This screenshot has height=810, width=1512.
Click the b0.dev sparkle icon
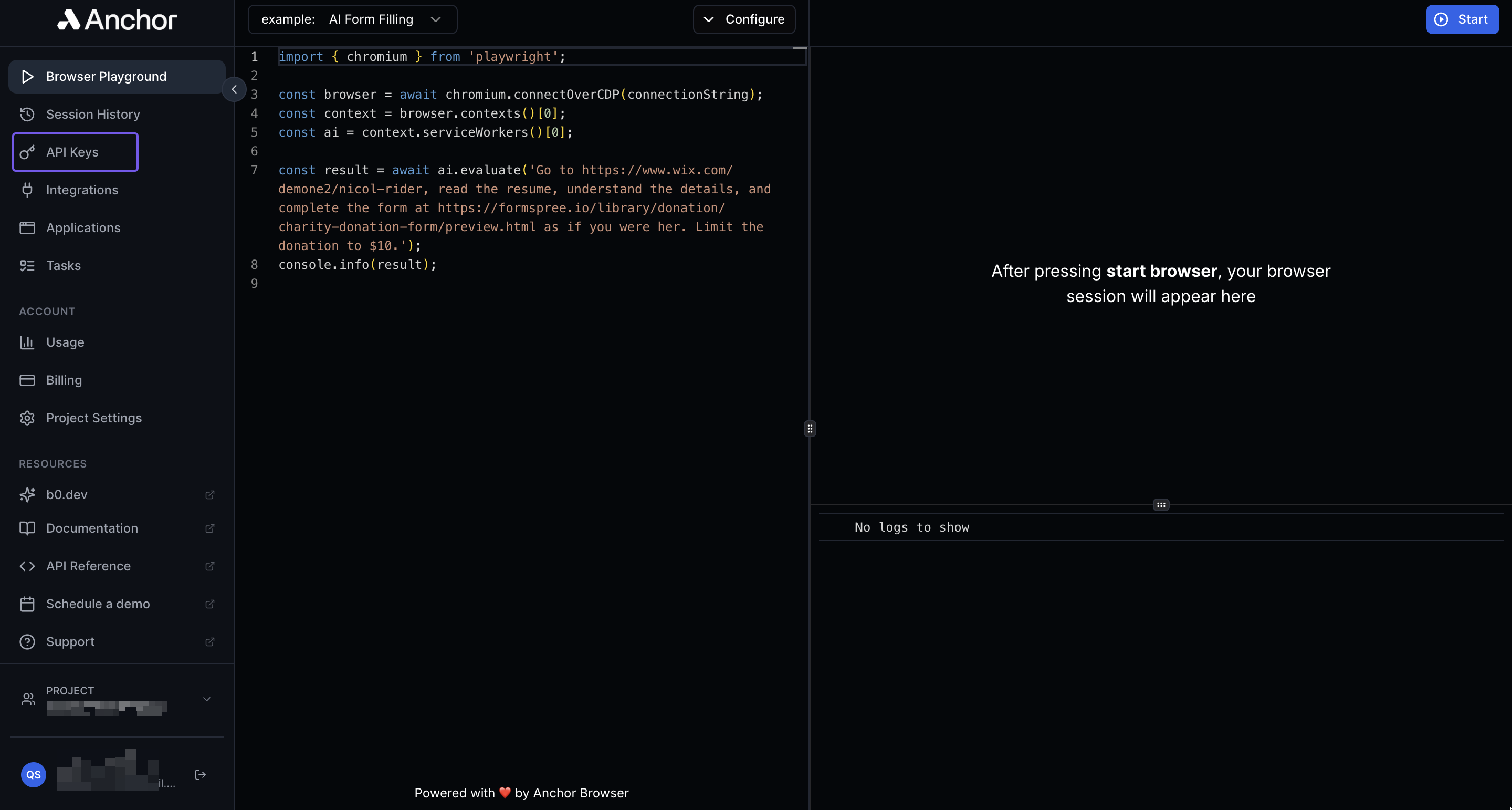(x=27, y=495)
